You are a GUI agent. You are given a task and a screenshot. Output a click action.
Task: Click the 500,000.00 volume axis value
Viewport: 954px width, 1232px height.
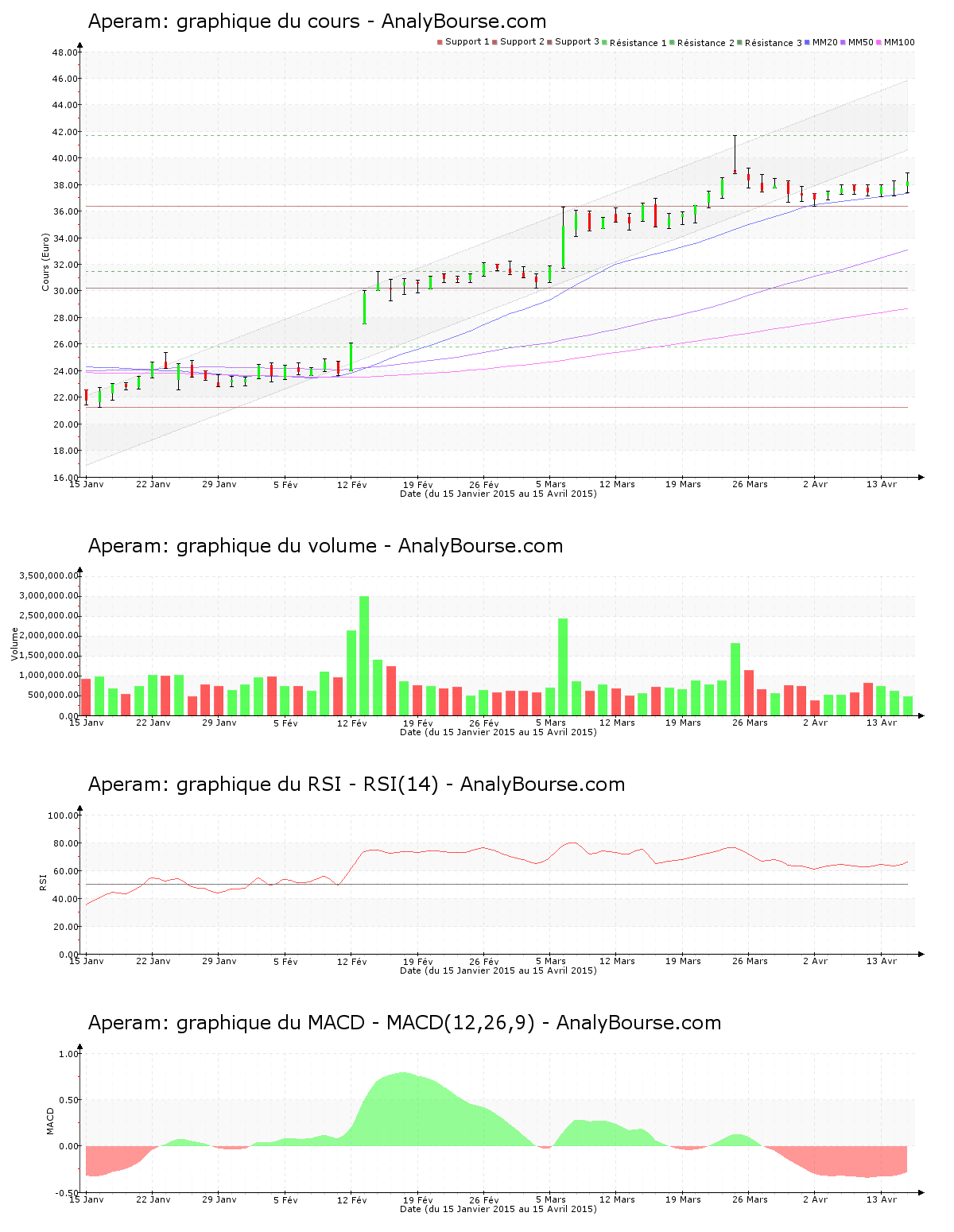tap(54, 695)
